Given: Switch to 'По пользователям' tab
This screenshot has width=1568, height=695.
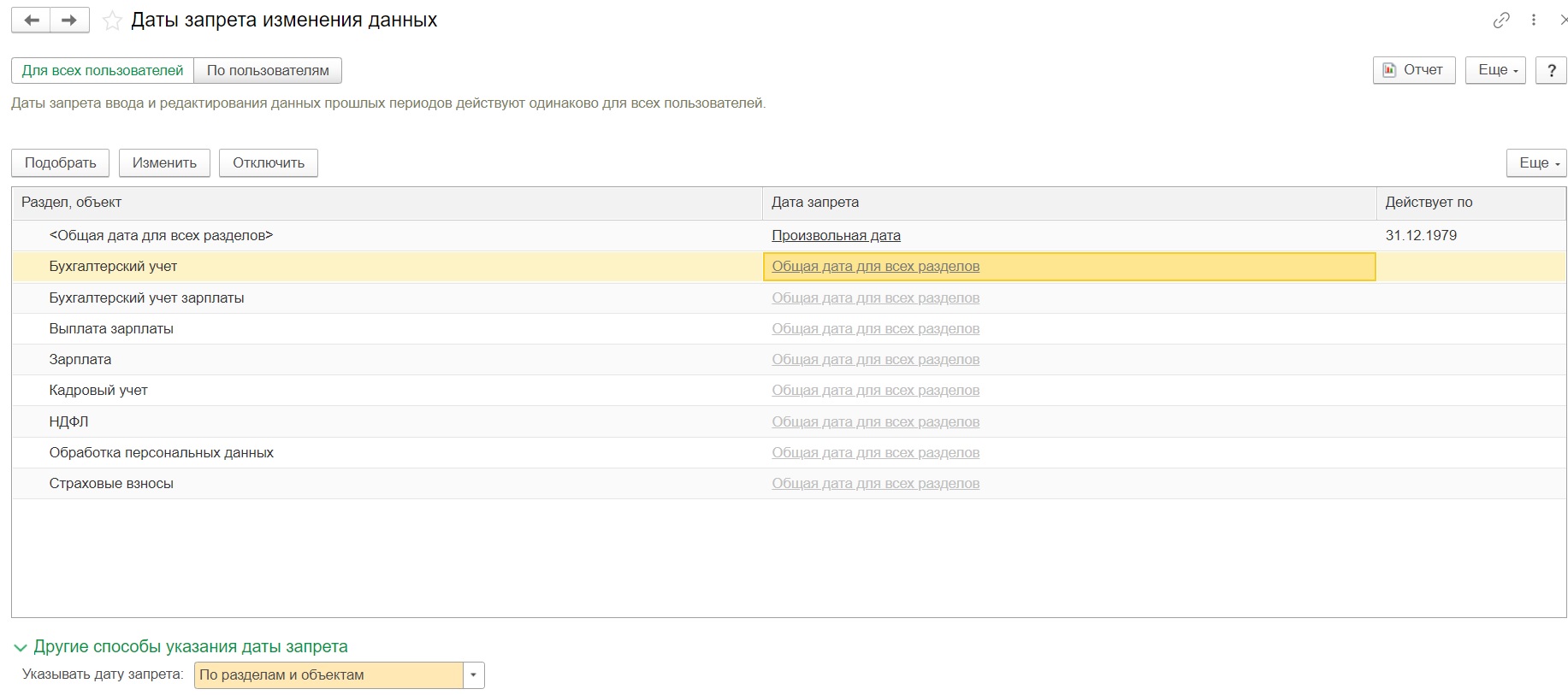Looking at the screenshot, I should (268, 70).
